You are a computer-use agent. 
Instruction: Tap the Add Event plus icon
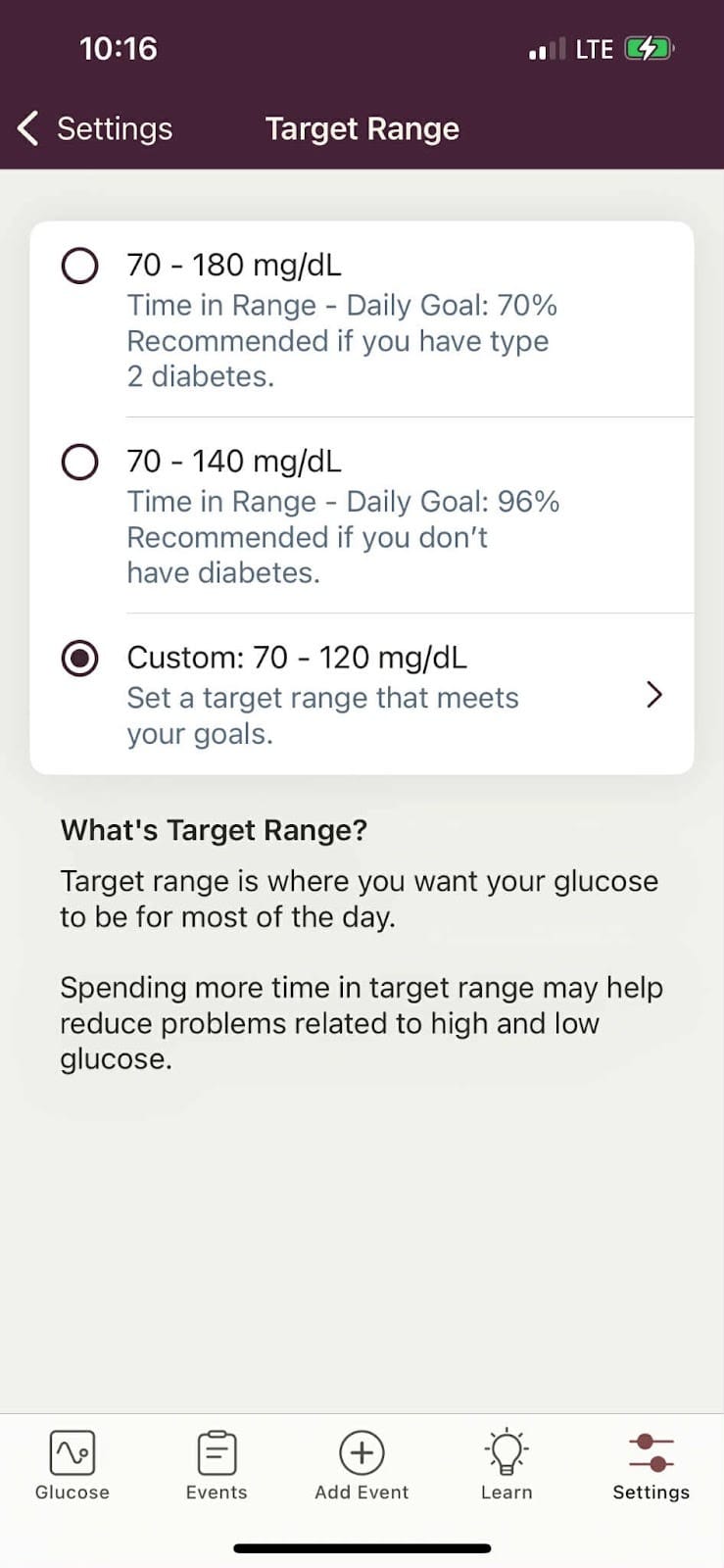click(x=362, y=1452)
